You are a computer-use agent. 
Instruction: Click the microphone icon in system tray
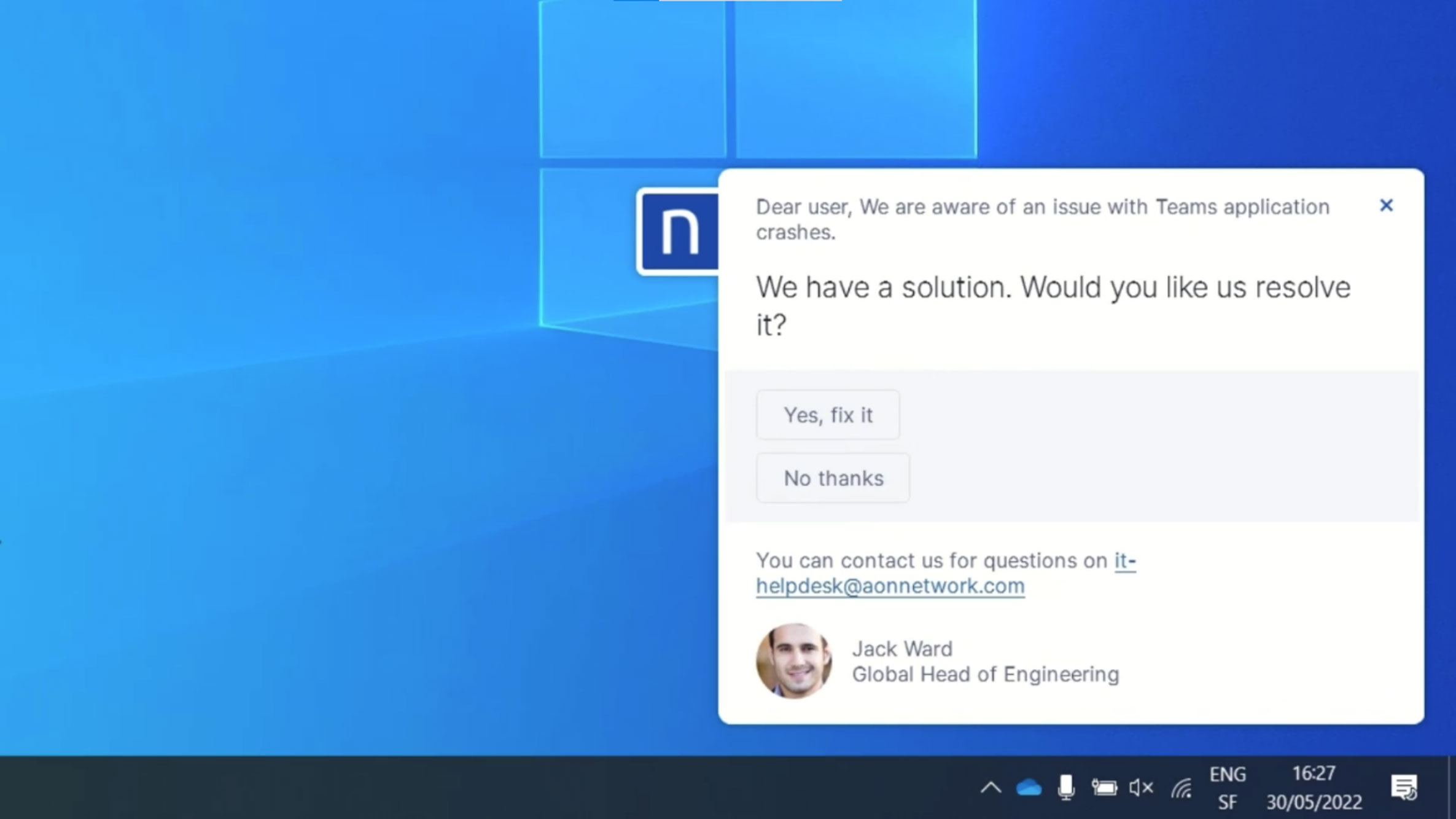coord(1066,787)
